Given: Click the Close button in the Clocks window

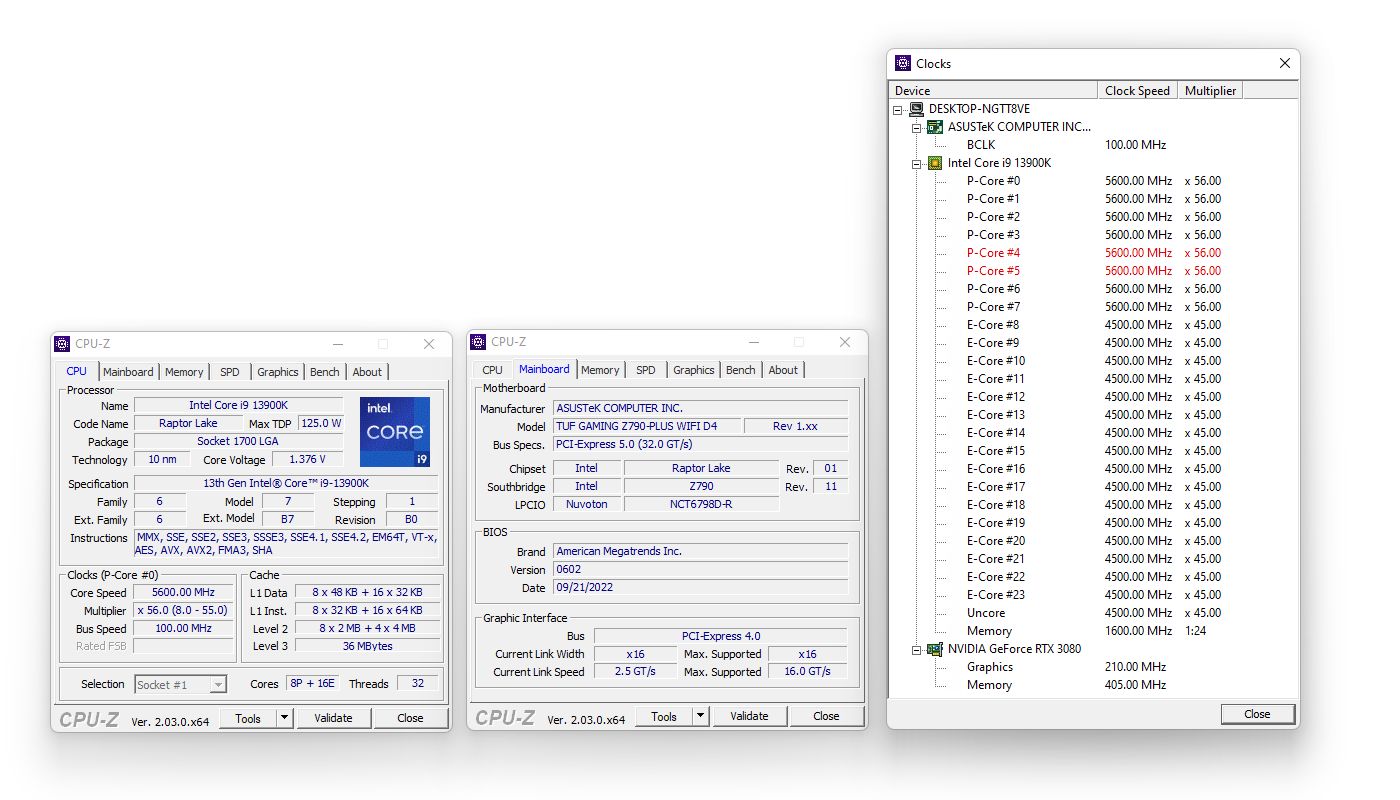Looking at the screenshot, I should click(x=1258, y=714).
